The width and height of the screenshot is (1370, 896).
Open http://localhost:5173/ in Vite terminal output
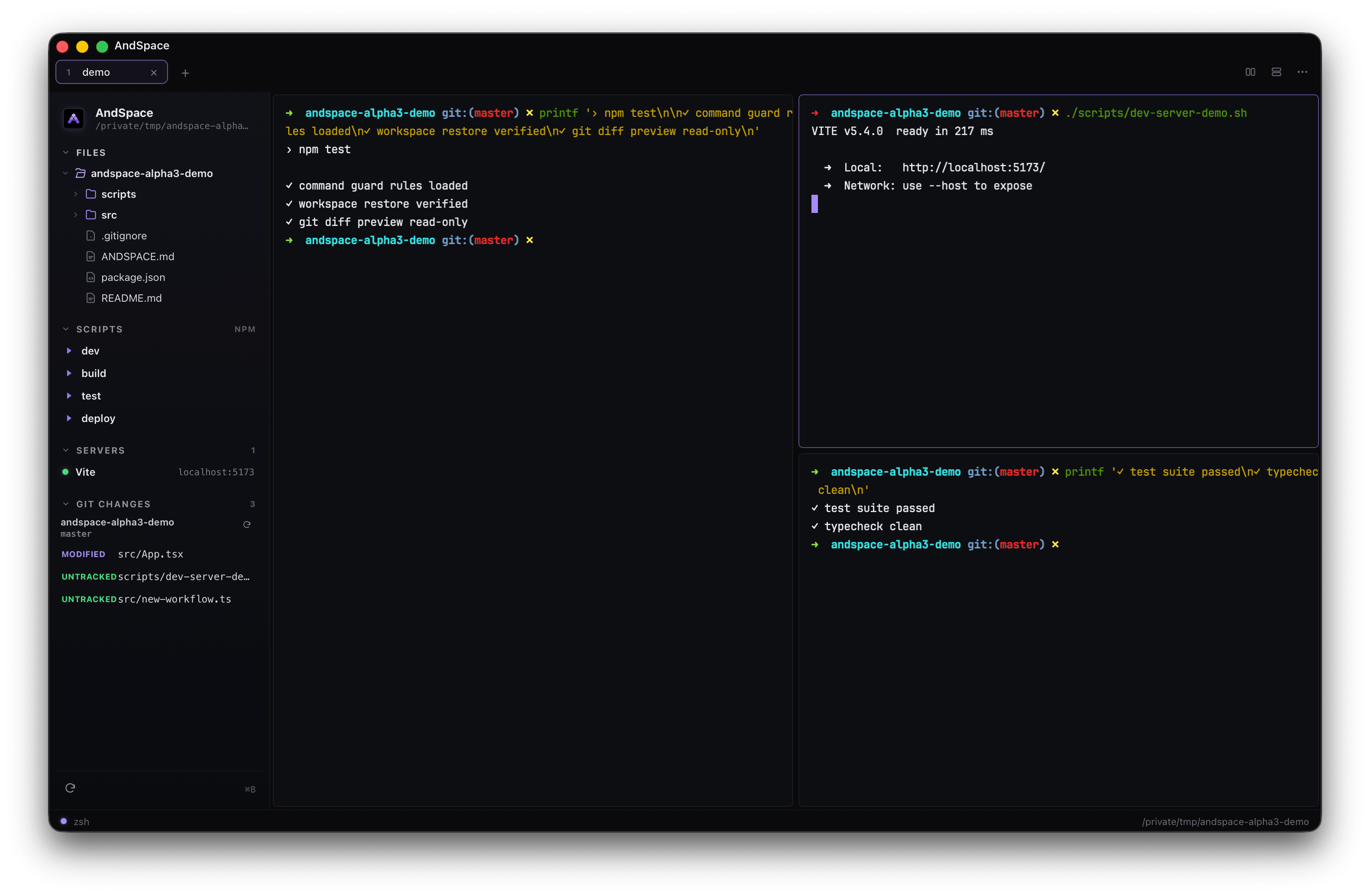973,168
